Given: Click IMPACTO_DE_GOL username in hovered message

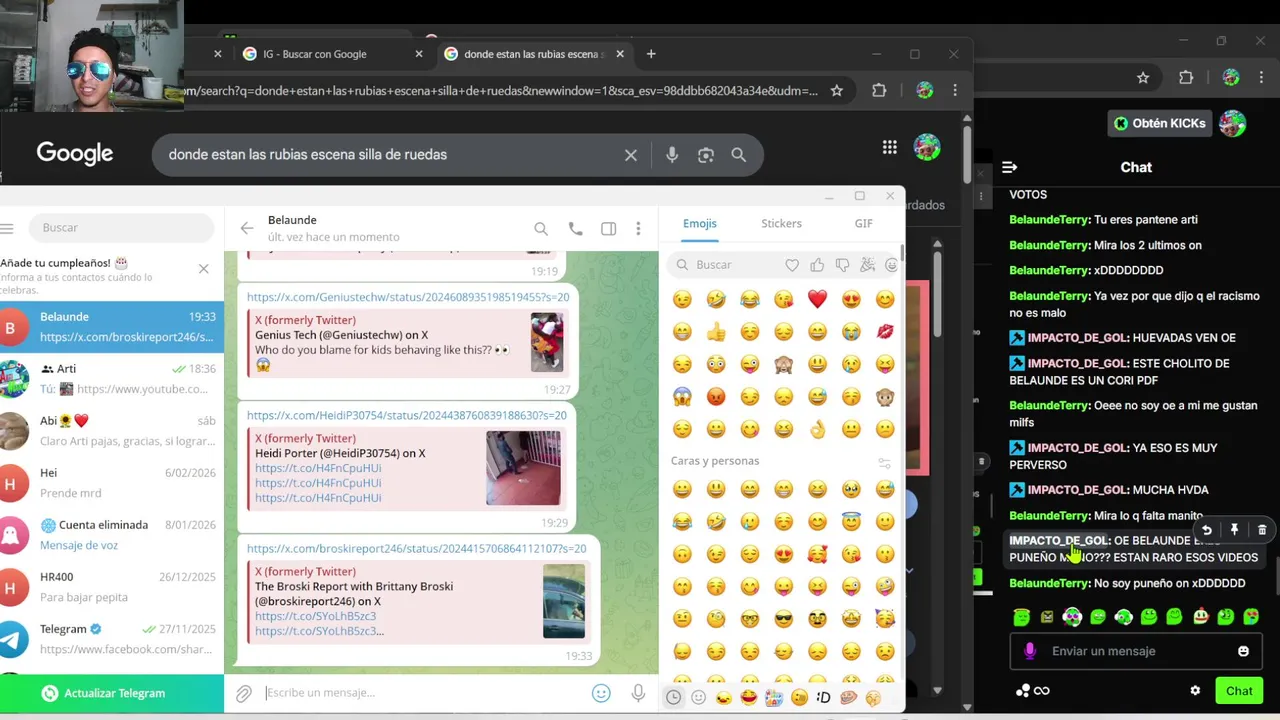Looking at the screenshot, I should click(1059, 541).
